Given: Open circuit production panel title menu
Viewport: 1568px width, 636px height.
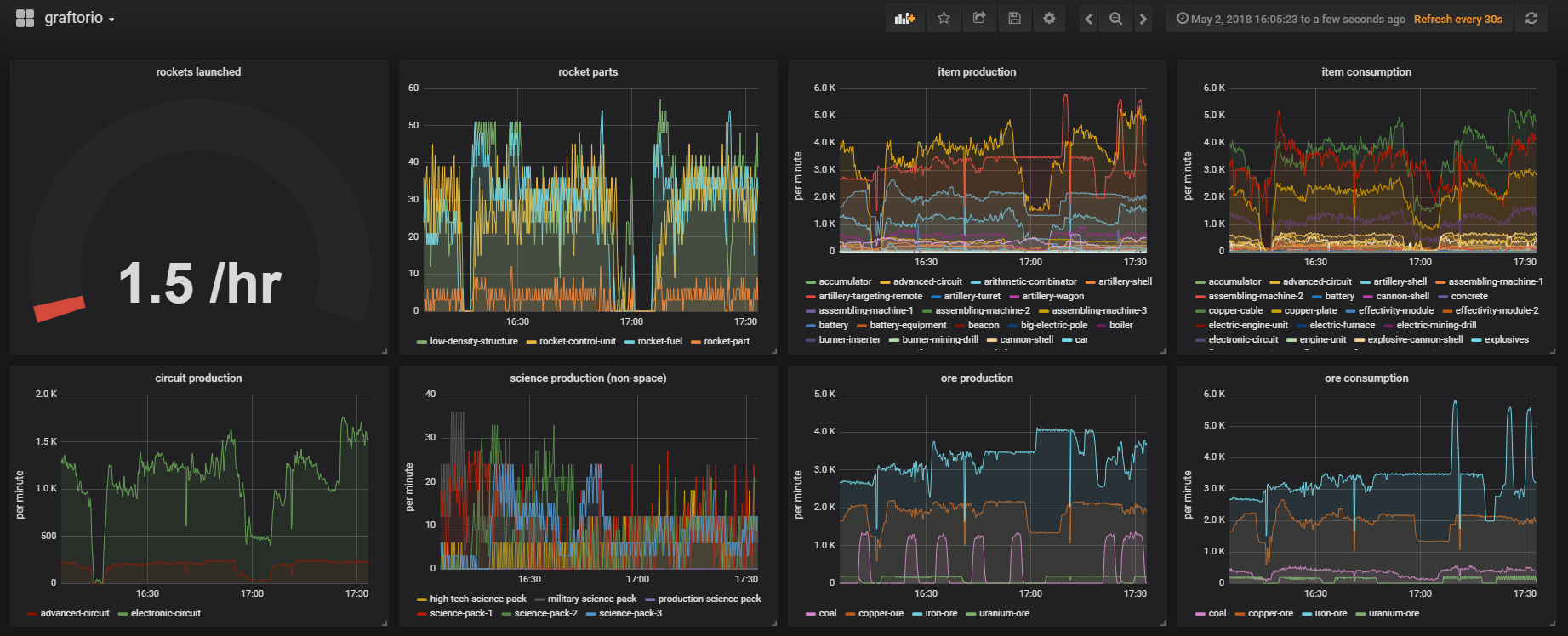Looking at the screenshot, I should coord(198,378).
